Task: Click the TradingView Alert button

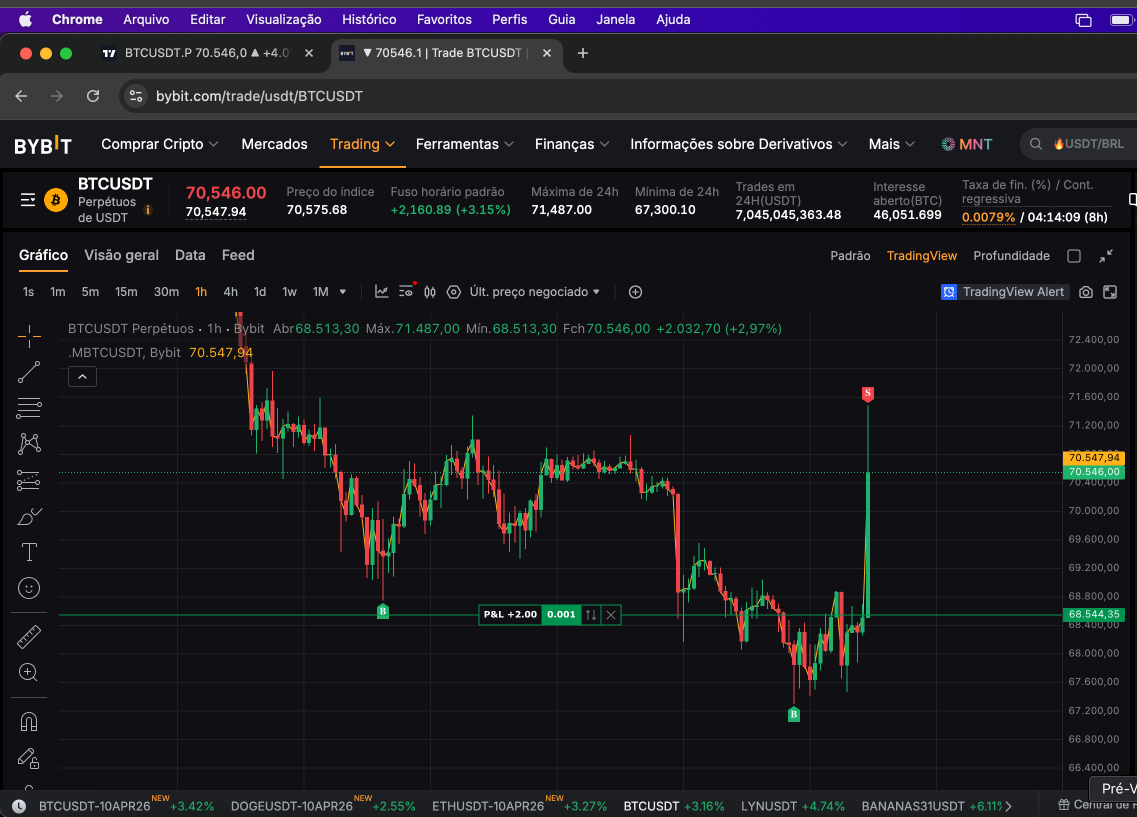Action: coord(1004,292)
